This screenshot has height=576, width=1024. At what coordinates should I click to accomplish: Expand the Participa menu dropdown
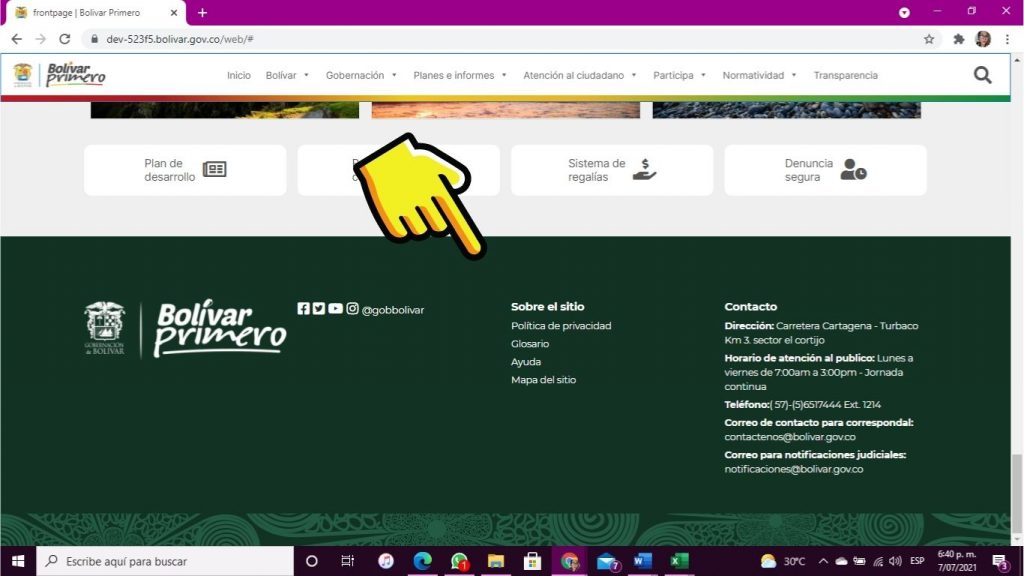(x=679, y=75)
